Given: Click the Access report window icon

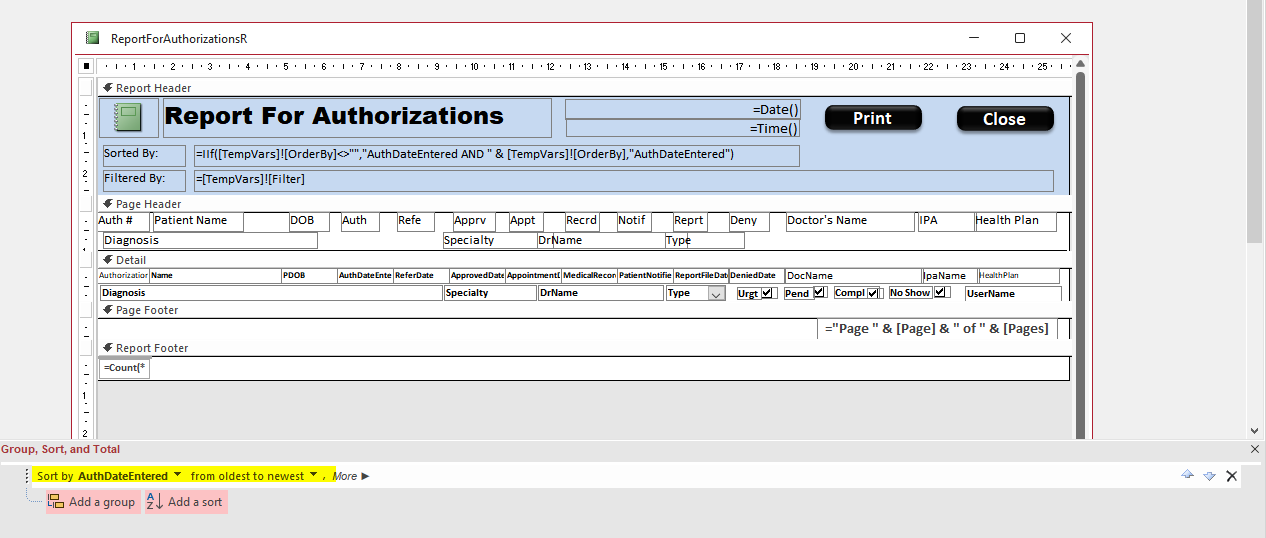Looking at the screenshot, I should click(92, 38).
